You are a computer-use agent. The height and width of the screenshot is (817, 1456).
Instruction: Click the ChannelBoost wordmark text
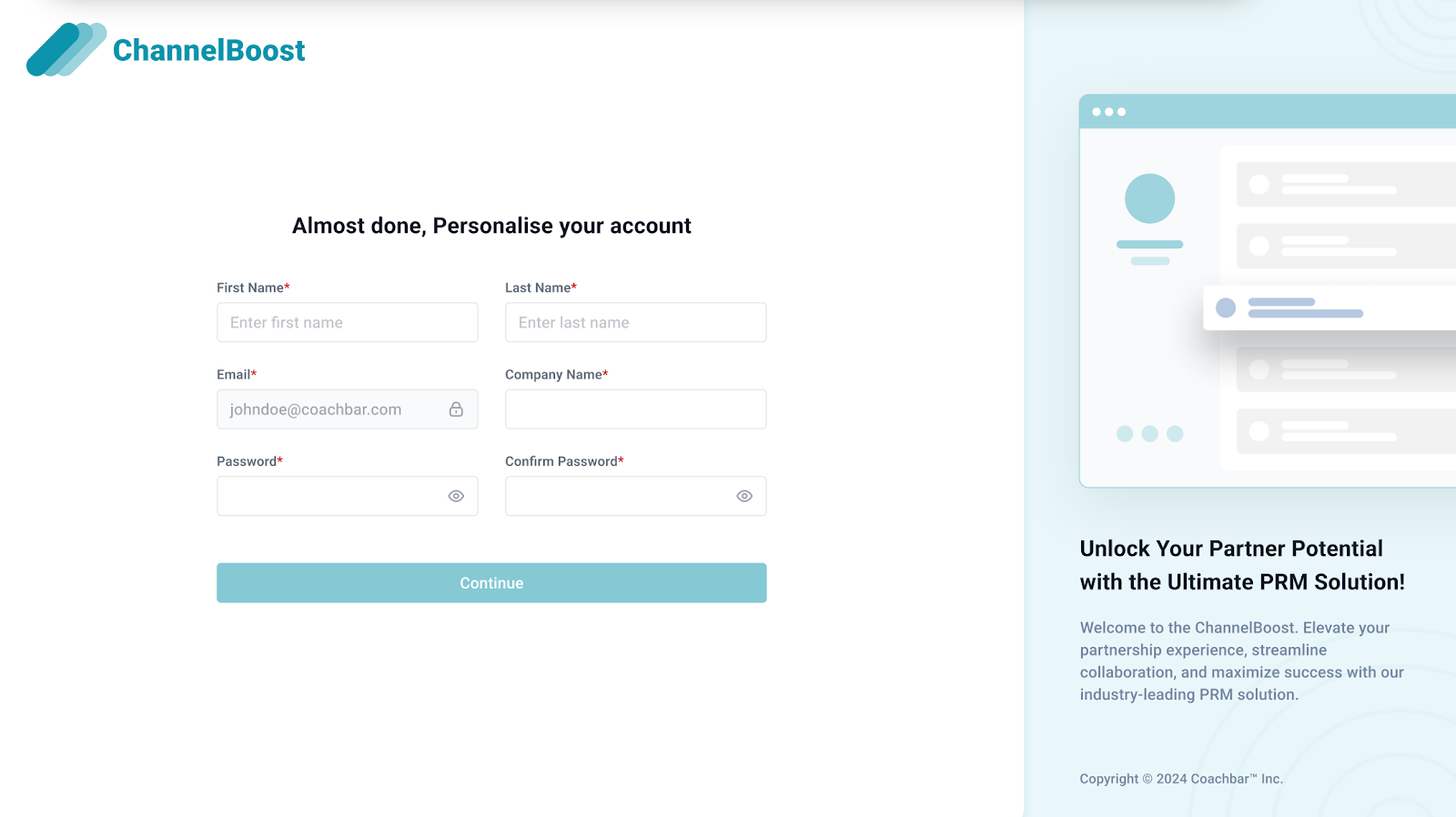tap(208, 50)
